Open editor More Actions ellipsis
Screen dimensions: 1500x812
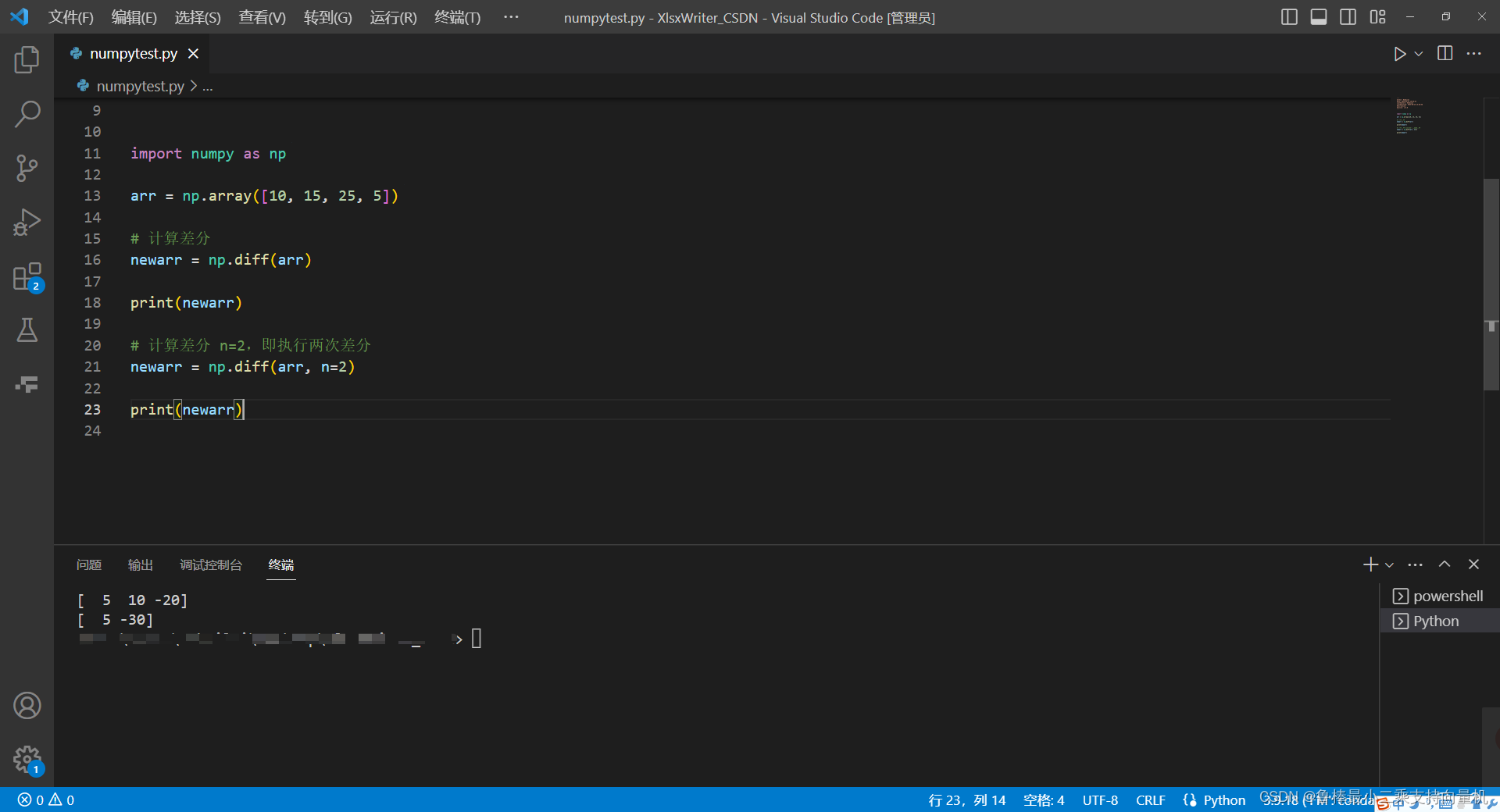click(1474, 53)
